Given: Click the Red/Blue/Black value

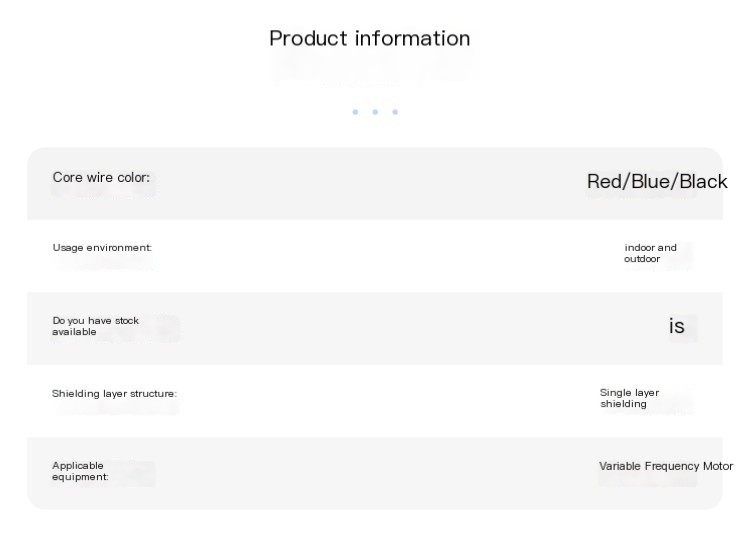Looking at the screenshot, I should tap(657, 182).
